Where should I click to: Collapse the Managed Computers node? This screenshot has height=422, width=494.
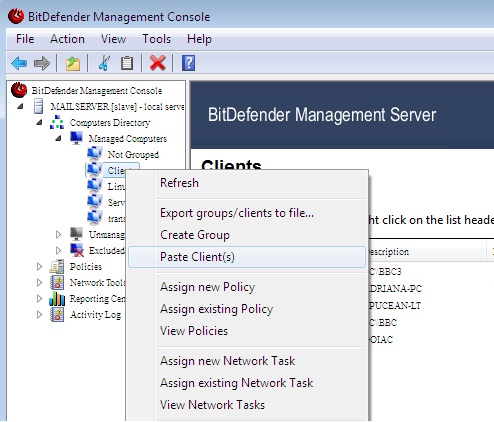pos(58,138)
